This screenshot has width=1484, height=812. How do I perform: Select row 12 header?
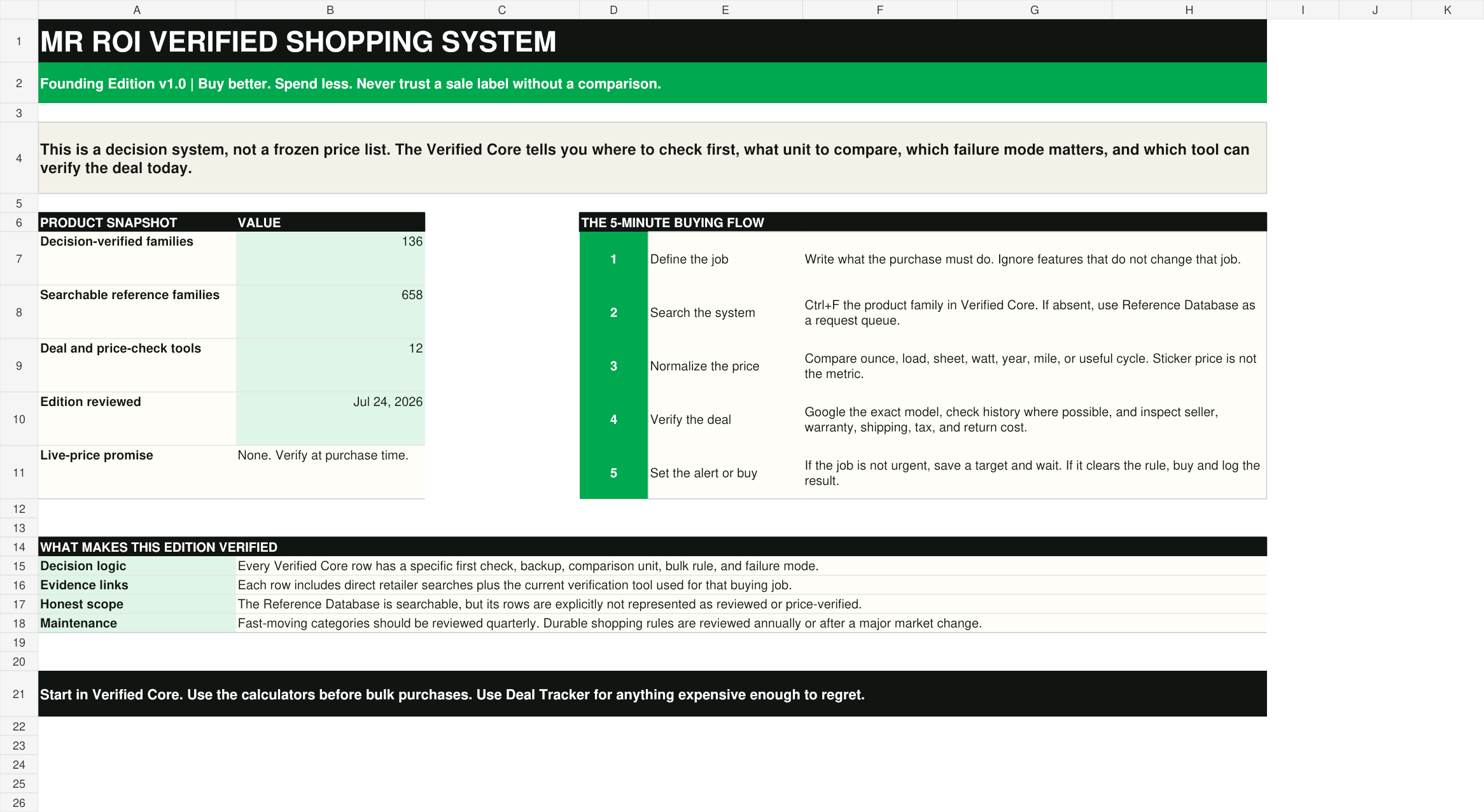point(19,508)
